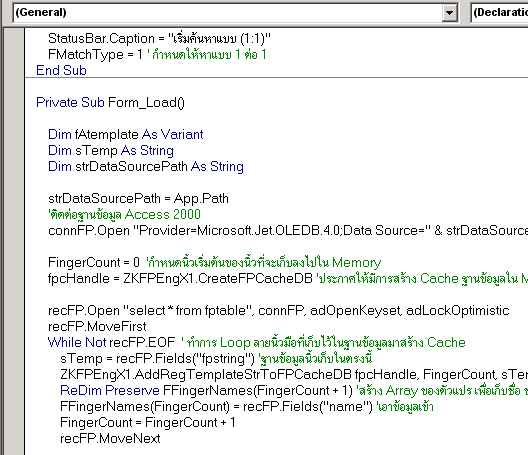This screenshot has width=528, height=455.
Task: Click the connFP.Open provider string line
Action: tap(288, 230)
